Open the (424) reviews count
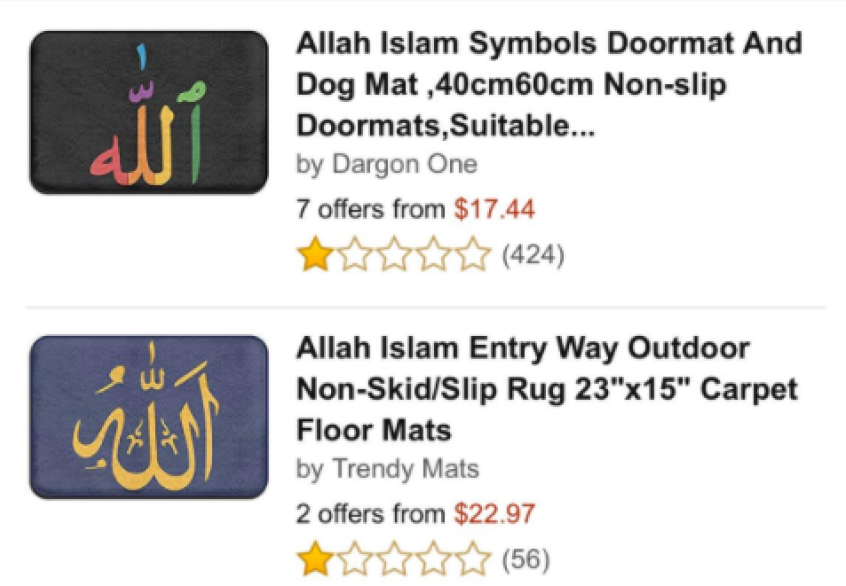846x586 pixels. [532, 256]
